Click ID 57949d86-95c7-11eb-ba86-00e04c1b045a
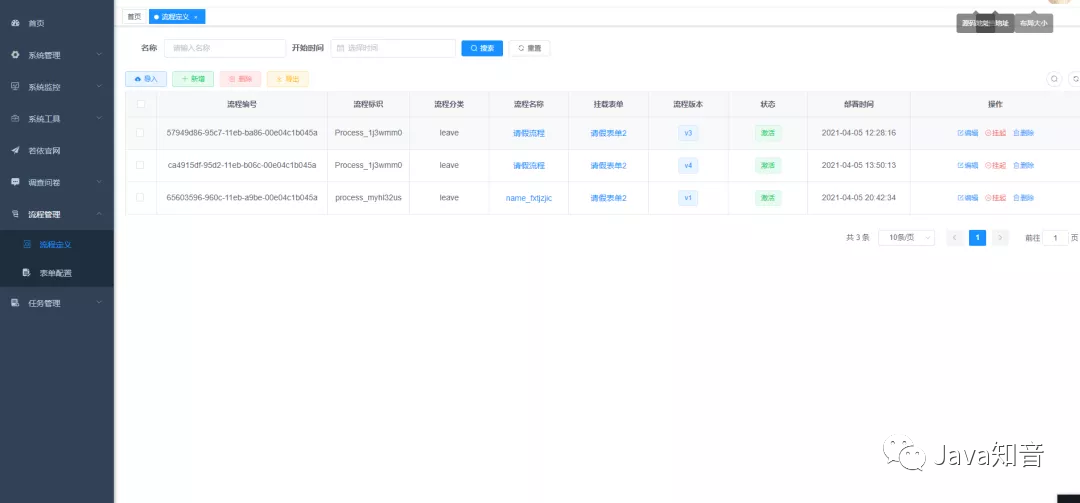 pos(242,133)
